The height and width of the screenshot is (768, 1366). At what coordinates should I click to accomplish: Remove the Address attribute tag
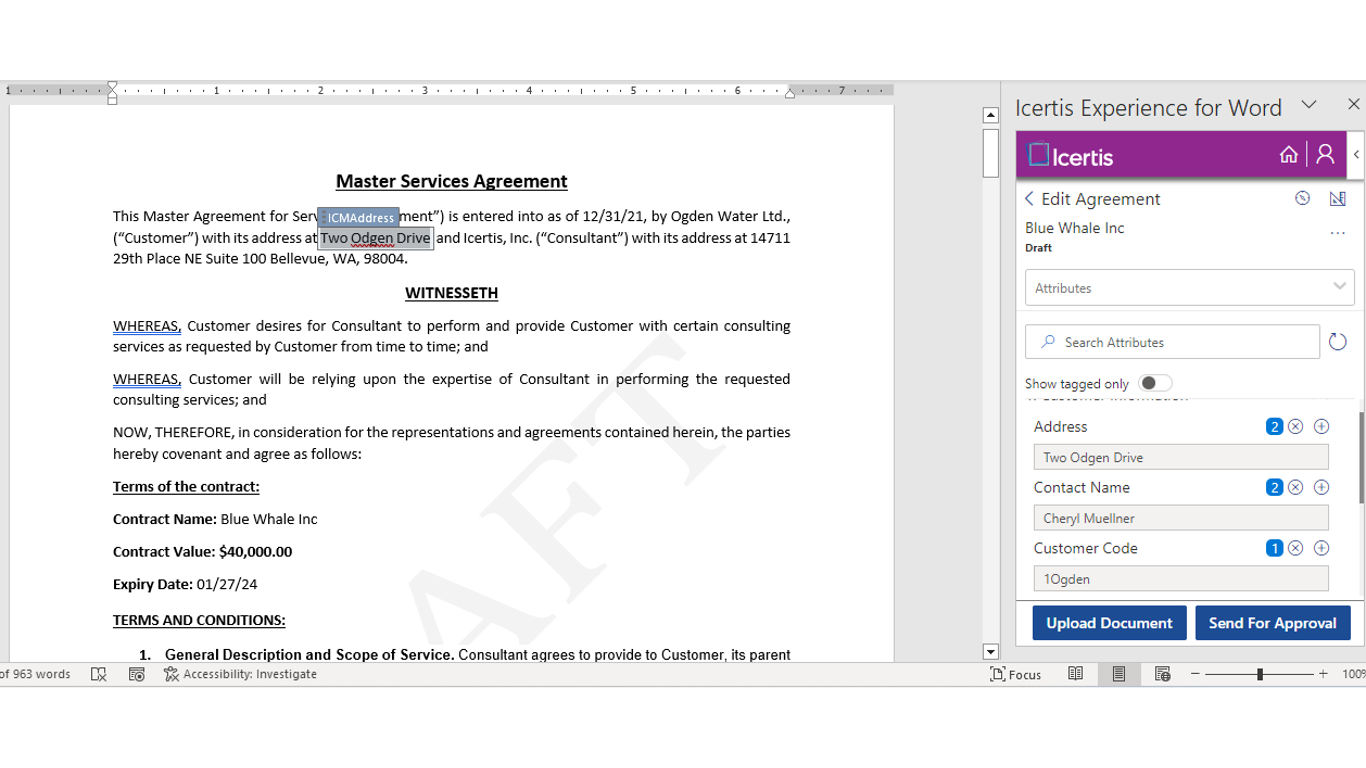pyautogui.click(x=1296, y=427)
